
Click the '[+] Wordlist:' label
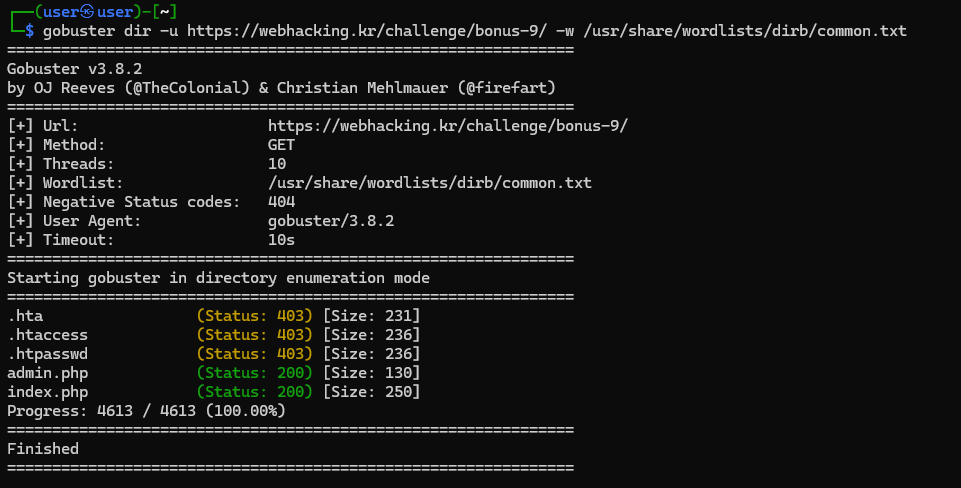[65, 183]
